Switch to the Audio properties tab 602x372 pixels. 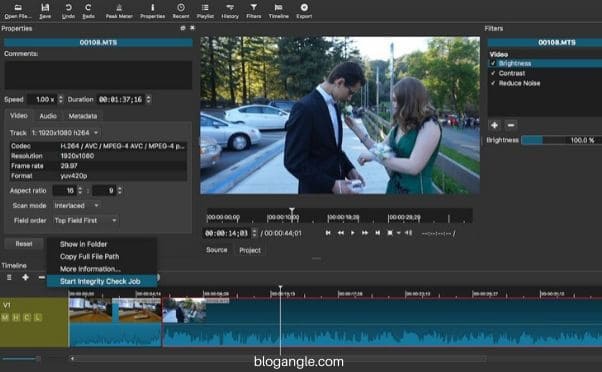pyautogui.click(x=48, y=116)
